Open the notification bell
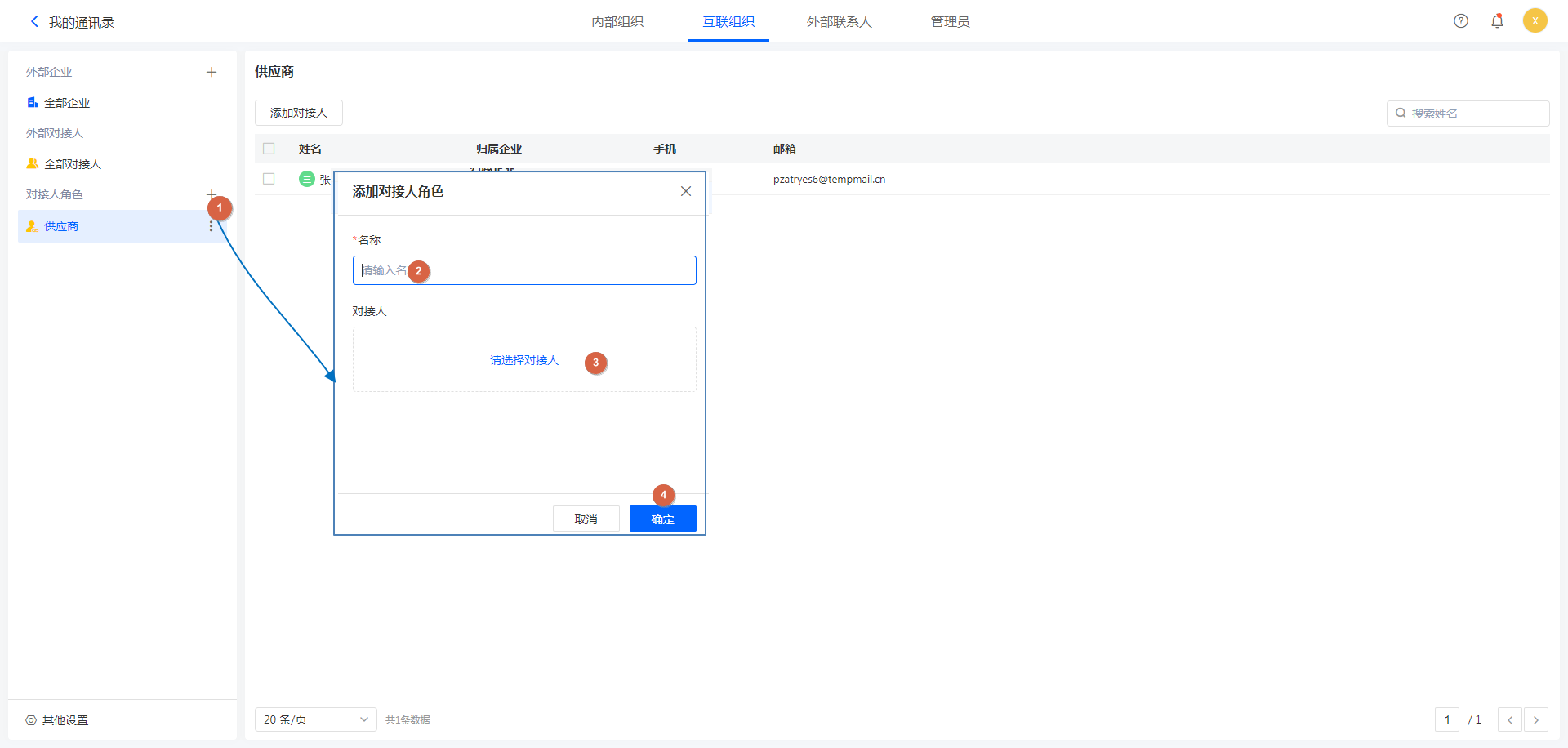This screenshot has height=748, width=1568. [1497, 21]
